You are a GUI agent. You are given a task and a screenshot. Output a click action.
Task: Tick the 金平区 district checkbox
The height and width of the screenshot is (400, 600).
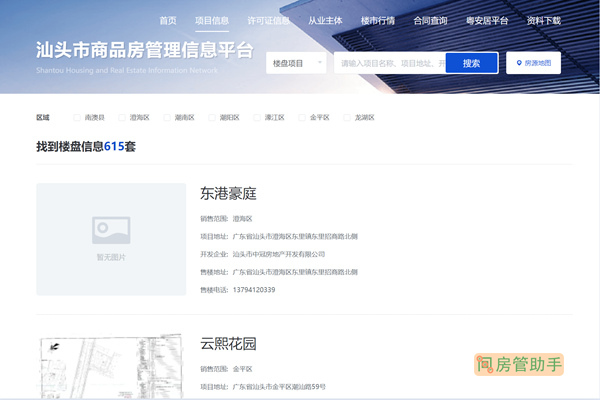(302, 118)
